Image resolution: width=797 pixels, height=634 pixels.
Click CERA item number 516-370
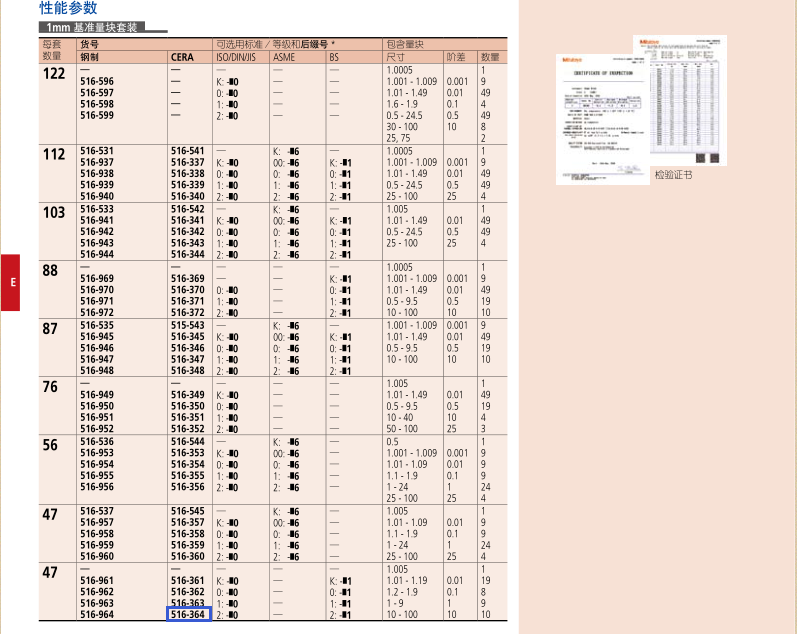188,290
